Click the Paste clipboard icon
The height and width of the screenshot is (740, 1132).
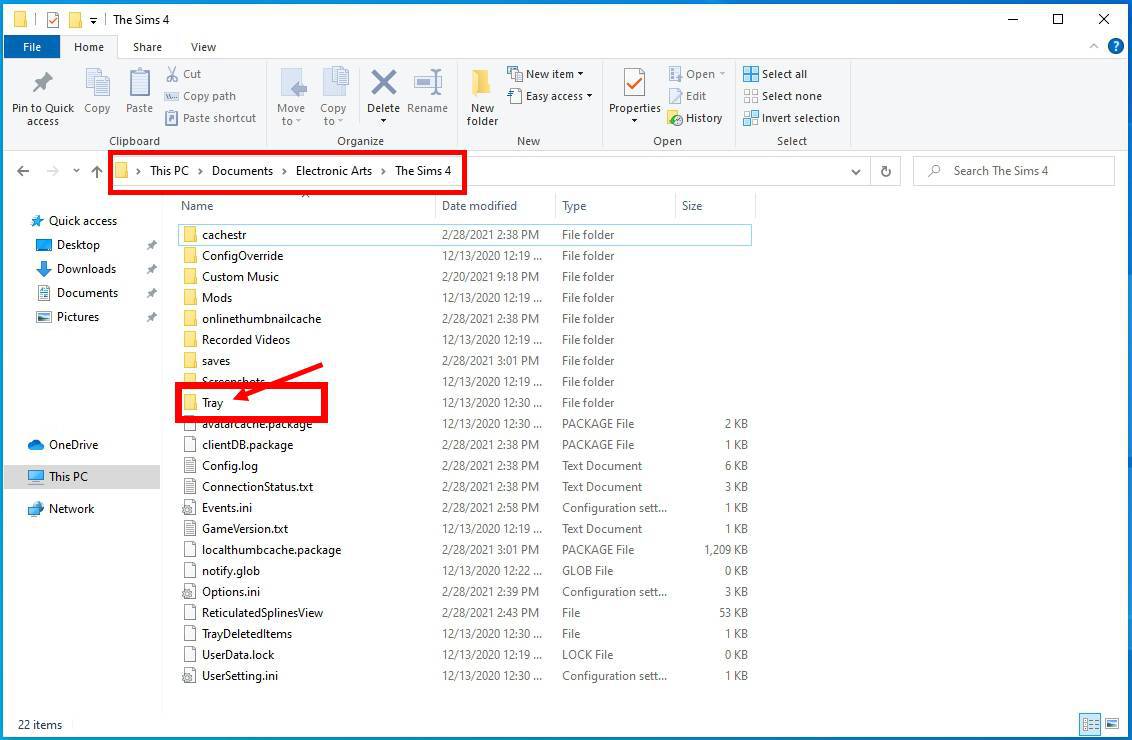pyautogui.click(x=139, y=83)
